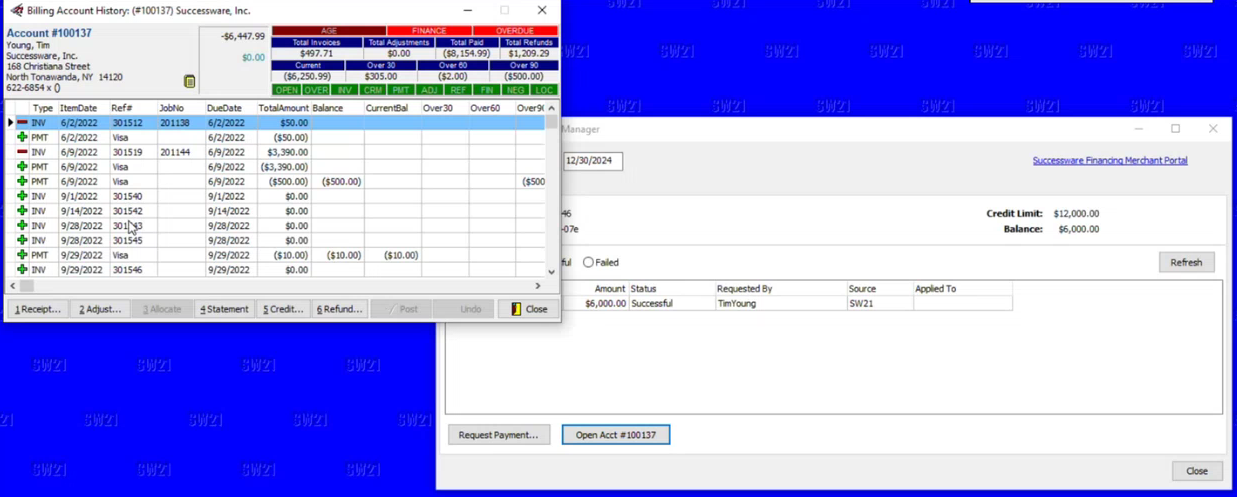This screenshot has height=497, width=1237.
Task: Toggle the INV filter button
Action: tap(344, 90)
